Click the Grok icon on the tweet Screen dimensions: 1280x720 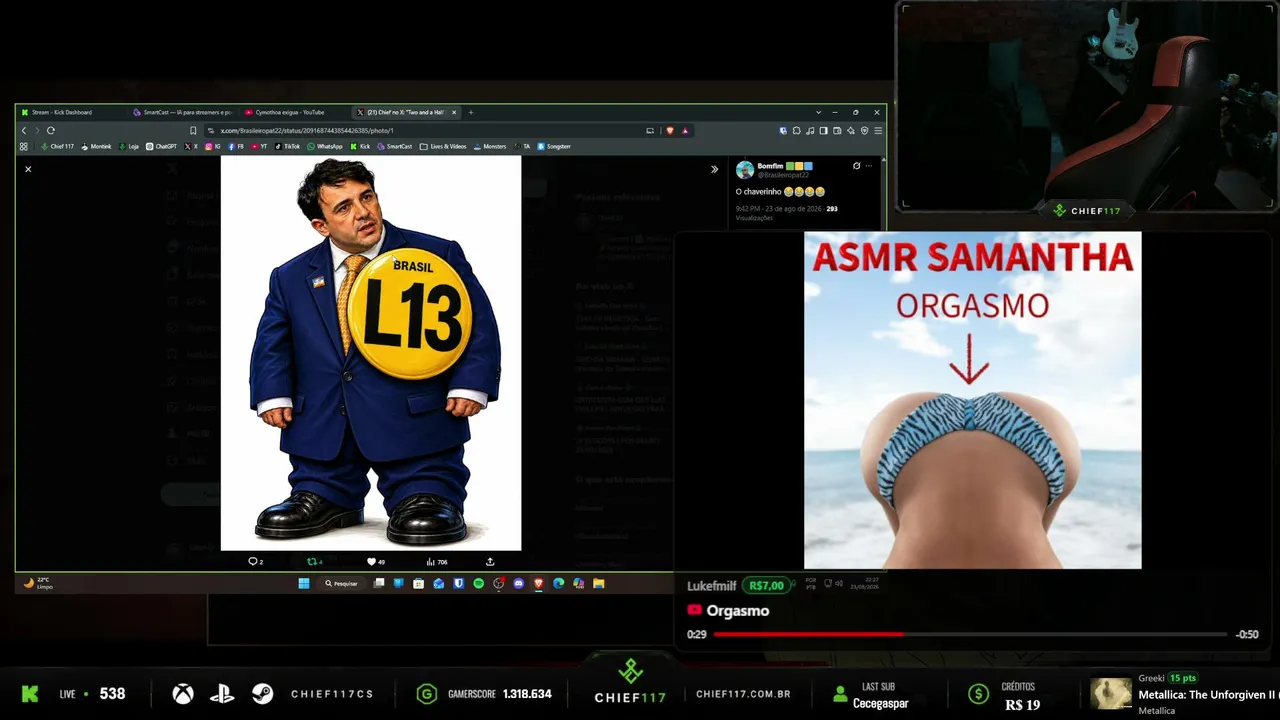pos(856,166)
